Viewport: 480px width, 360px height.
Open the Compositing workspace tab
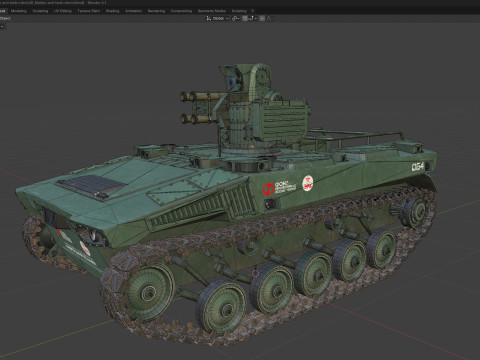tap(181, 11)
